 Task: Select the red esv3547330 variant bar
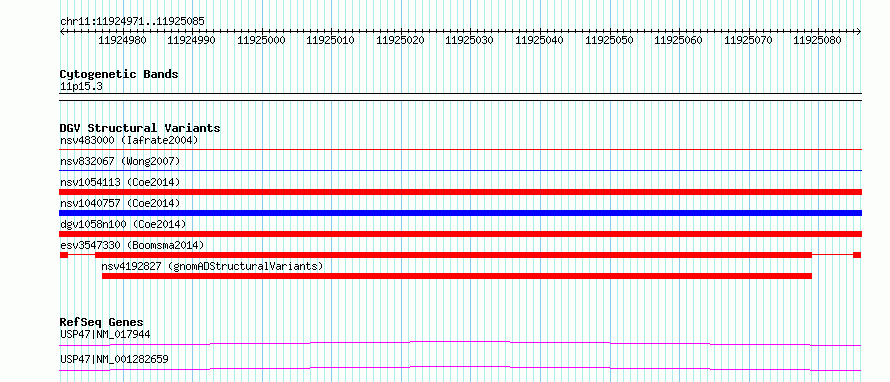click(x=460, y=255)
